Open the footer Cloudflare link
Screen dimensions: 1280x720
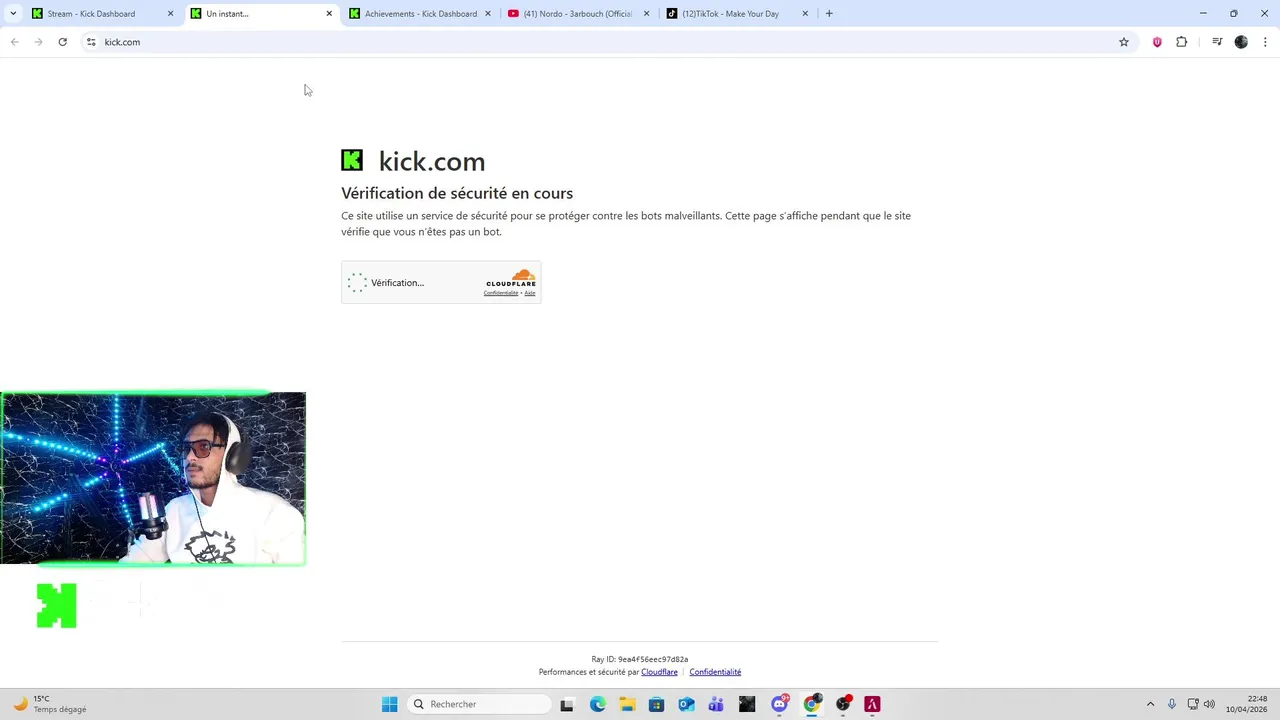[659, 672]
